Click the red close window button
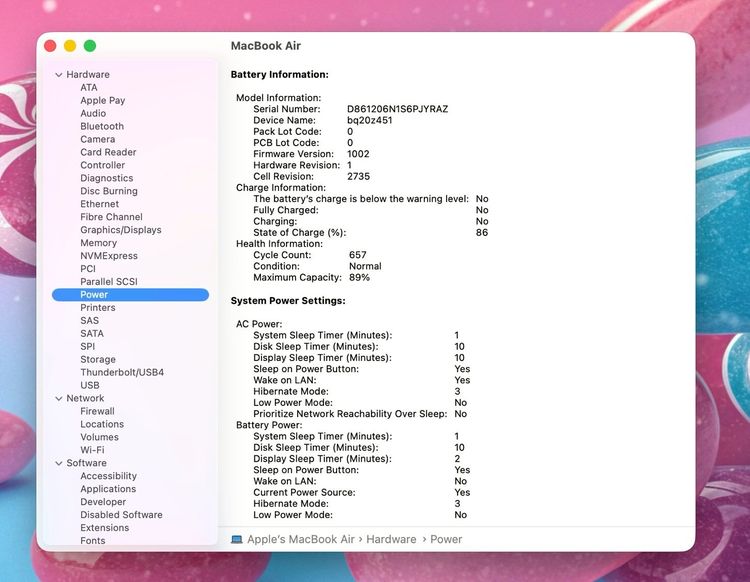This screenshot has width=750, height=582. click(50, 46)
